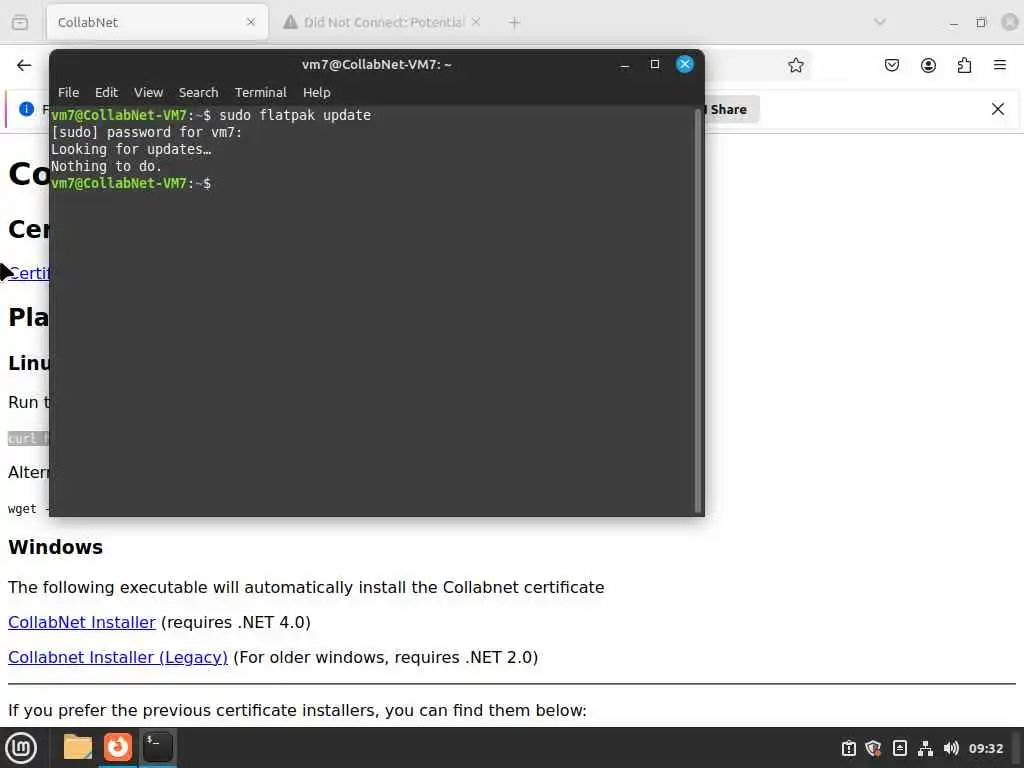This screenshot has width=1024, height=768.
Task: Open the Firefox extensions puzzle icon
Action: click(x=964, y=65)
